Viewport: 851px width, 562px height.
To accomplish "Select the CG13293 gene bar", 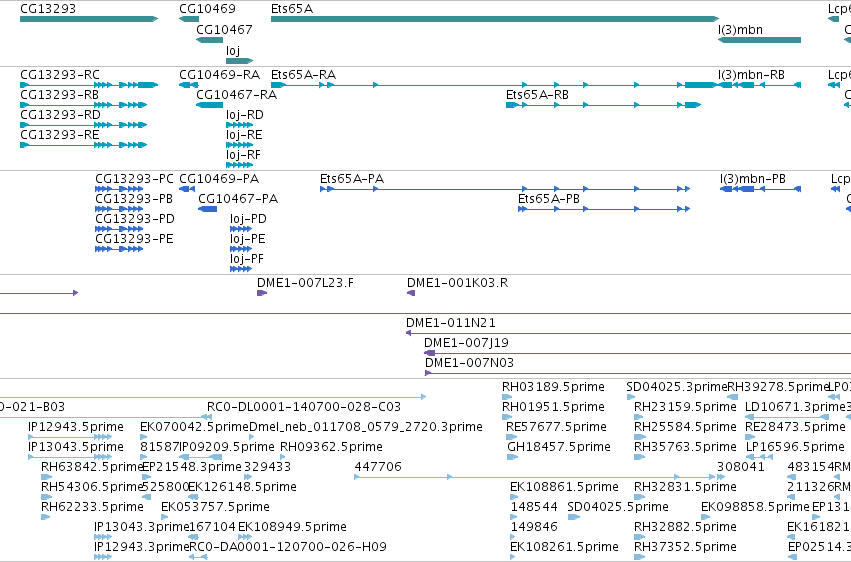I will click(x=88, y=19).
